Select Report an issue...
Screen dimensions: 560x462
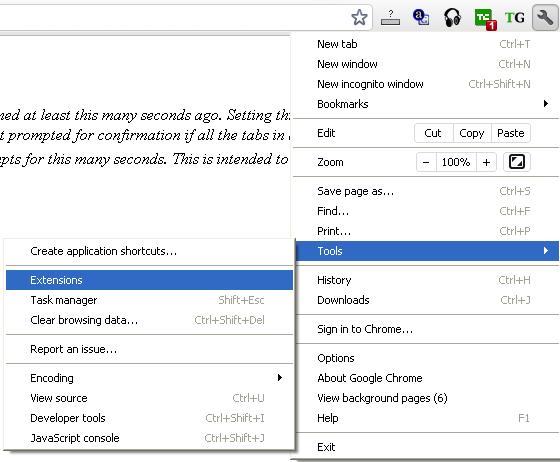[149, 349]
